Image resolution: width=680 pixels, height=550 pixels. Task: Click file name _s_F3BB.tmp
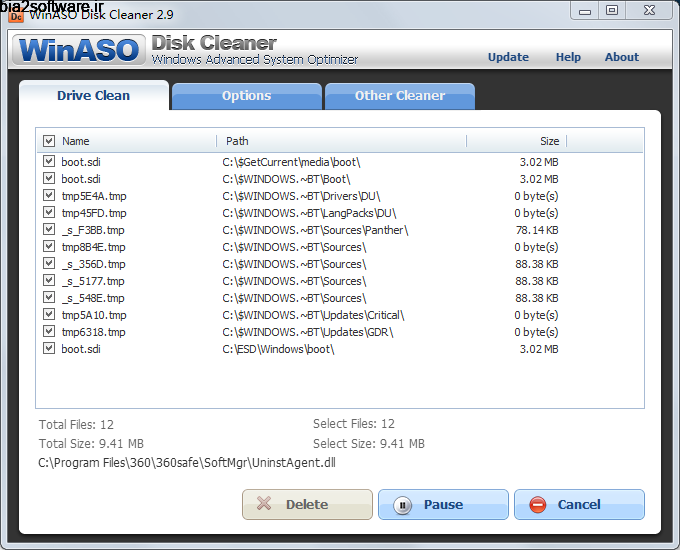click(x=93, y=230)
